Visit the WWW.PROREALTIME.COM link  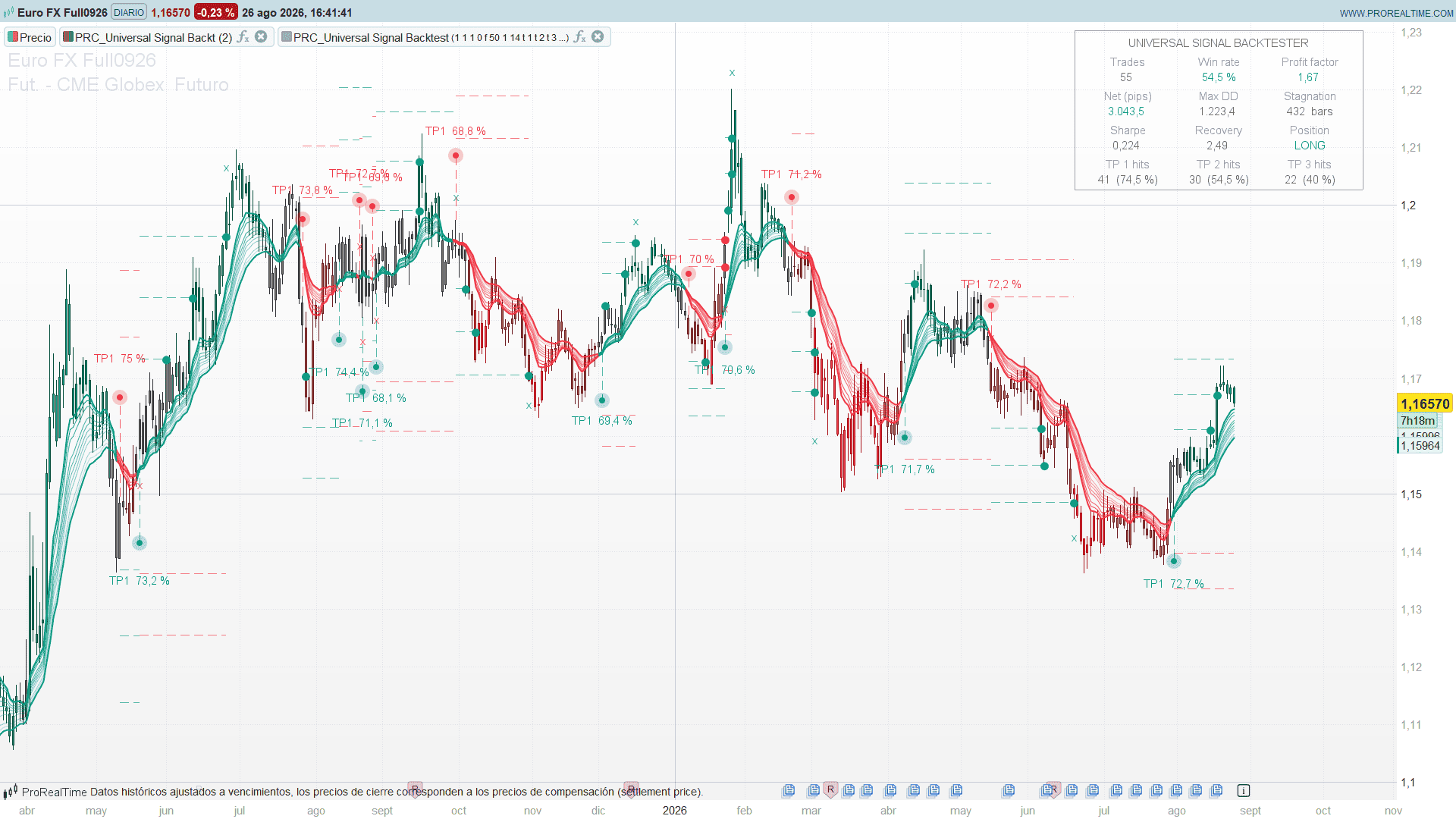[1396, 13]
